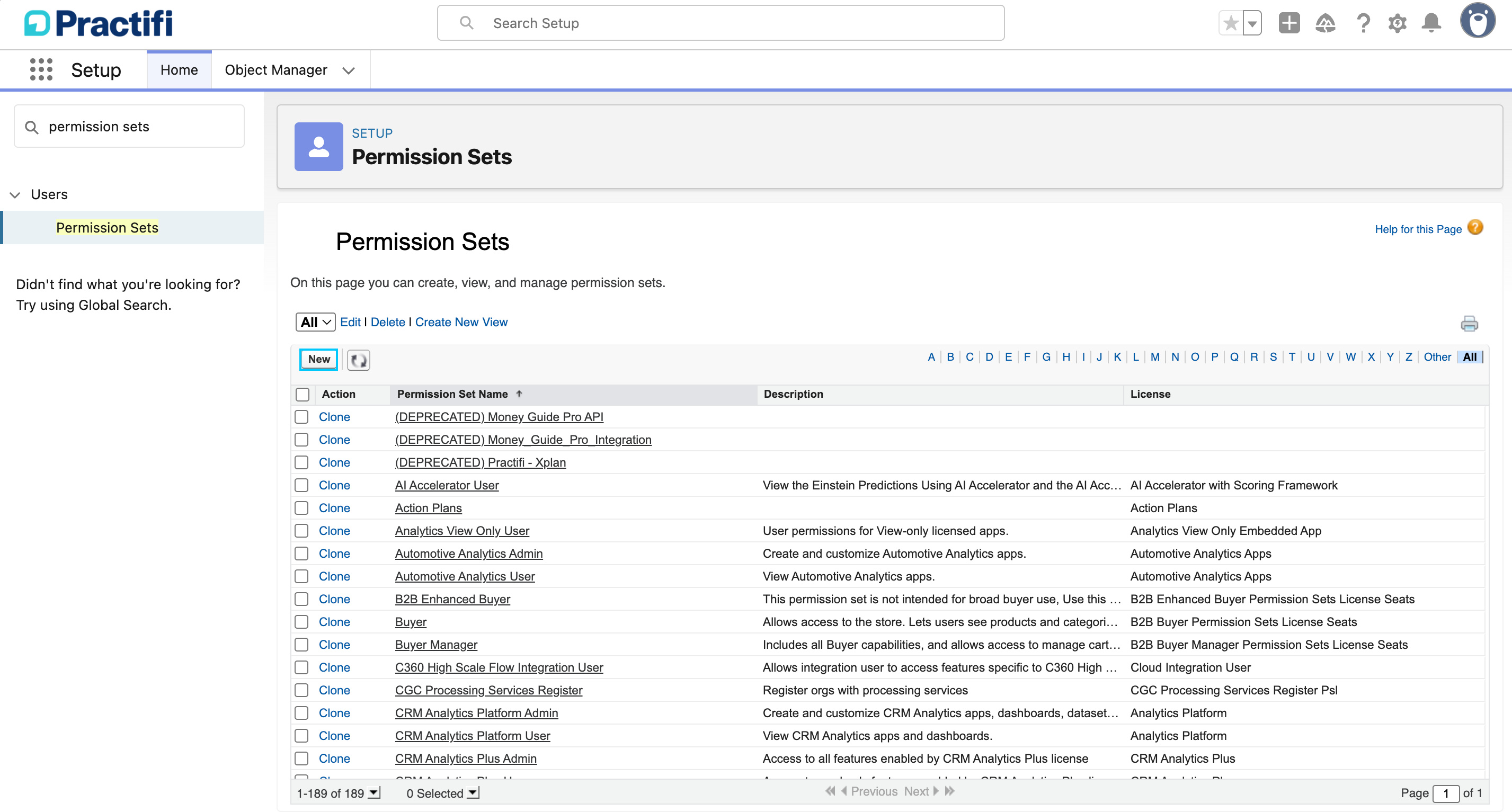Filter list by letter A

click(931, 356)
